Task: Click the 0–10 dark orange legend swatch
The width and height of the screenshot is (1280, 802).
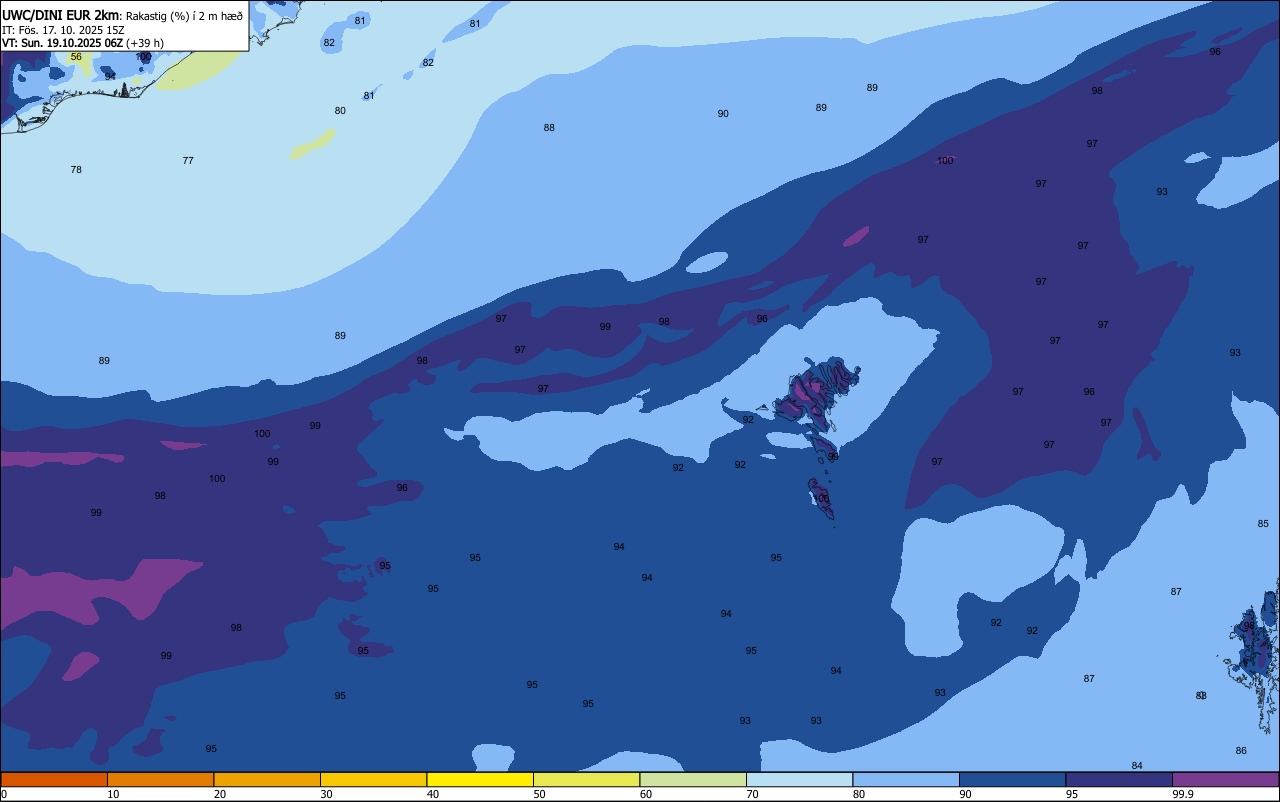Action: click(54, 779)
